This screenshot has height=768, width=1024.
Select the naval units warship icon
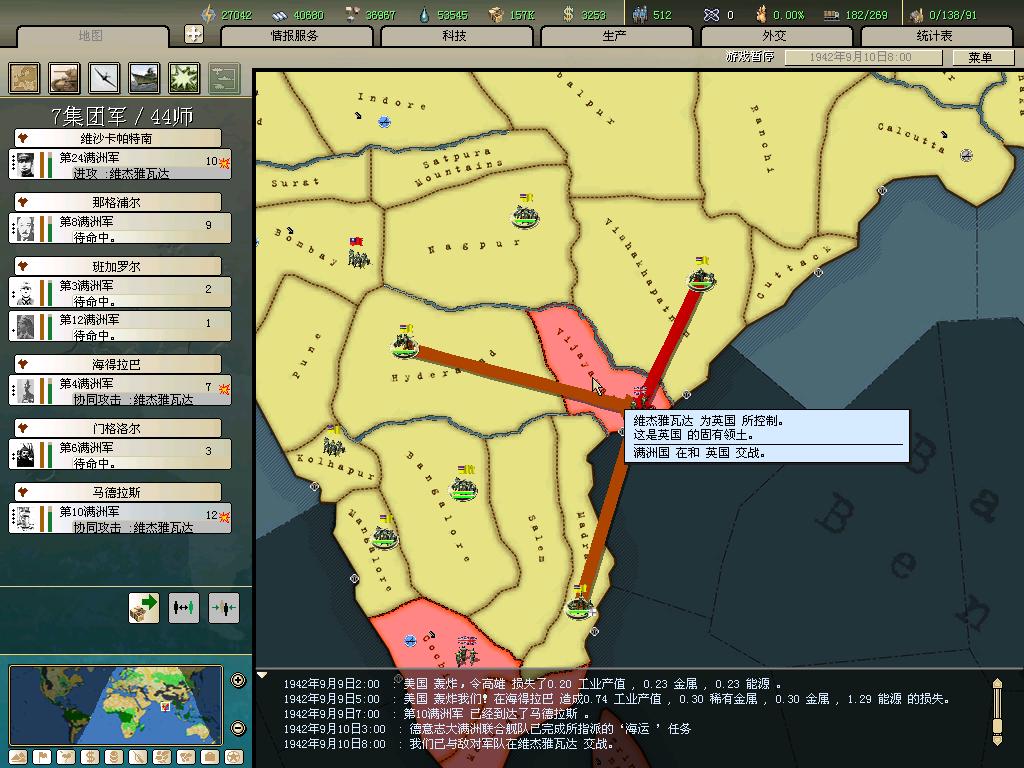(x=145, y=78)
